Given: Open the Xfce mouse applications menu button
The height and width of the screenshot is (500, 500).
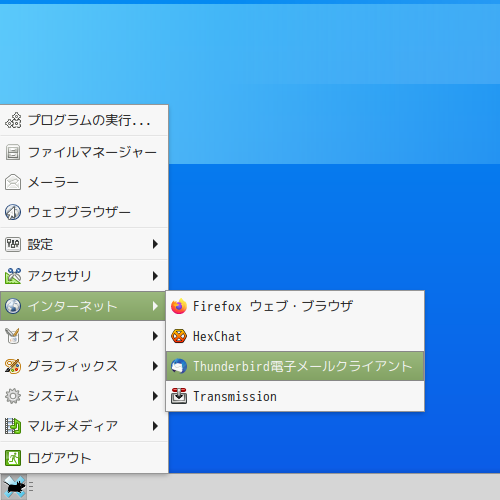Looking at the screenshot, I should (13, 487).
